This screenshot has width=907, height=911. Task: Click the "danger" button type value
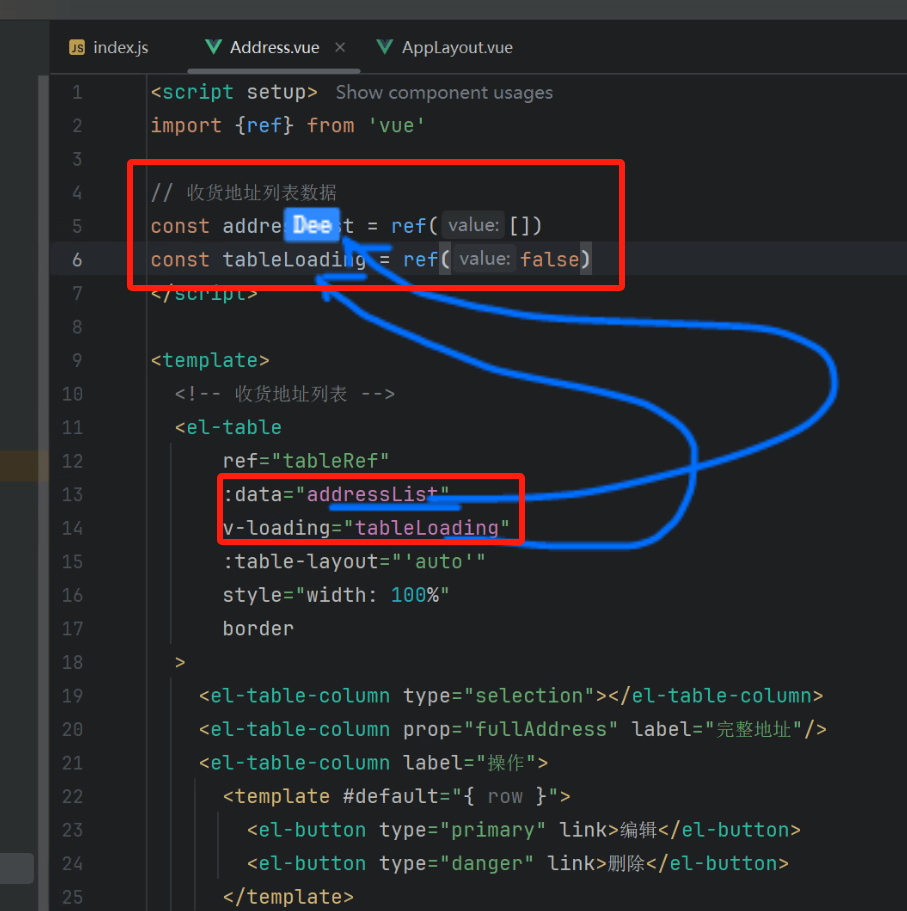(487, 863)
